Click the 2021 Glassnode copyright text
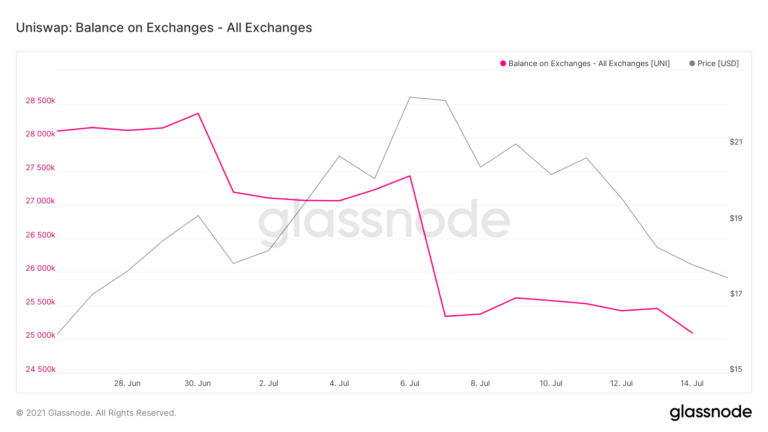 tap(96, 412)
